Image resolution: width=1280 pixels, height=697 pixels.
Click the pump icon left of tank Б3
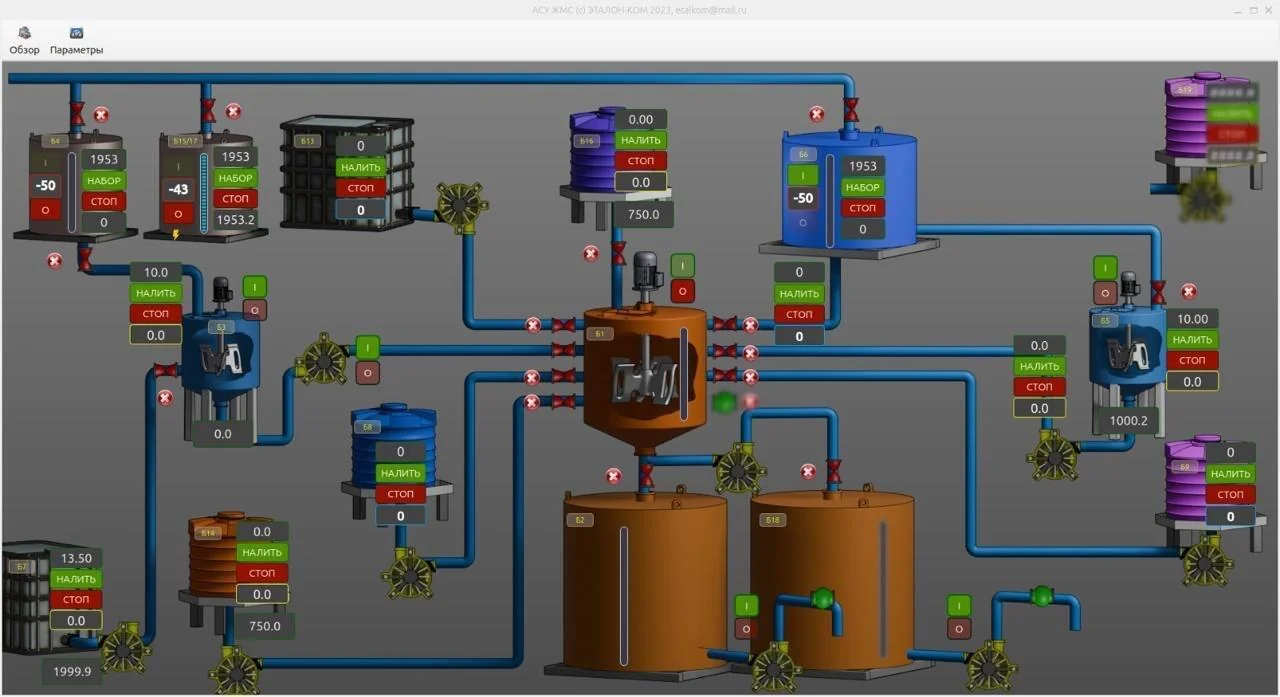(325, 362)
